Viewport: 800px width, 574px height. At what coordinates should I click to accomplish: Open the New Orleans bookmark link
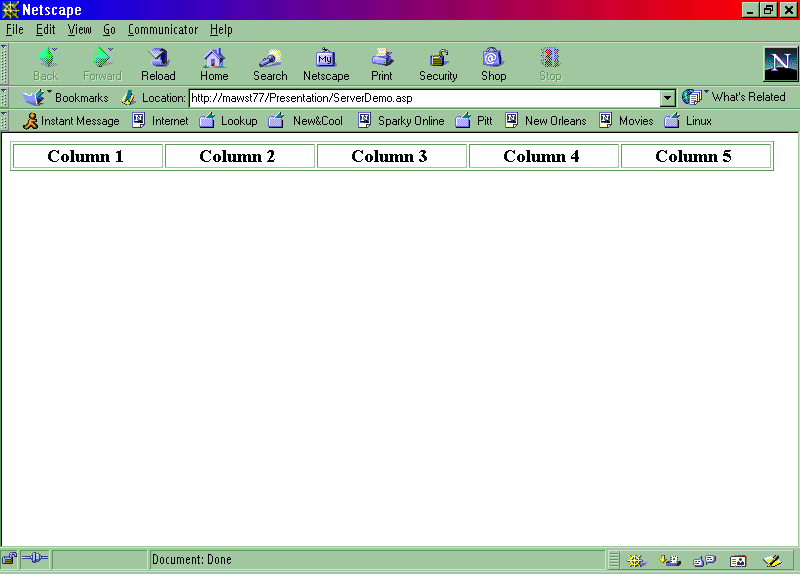coord(546,121)
